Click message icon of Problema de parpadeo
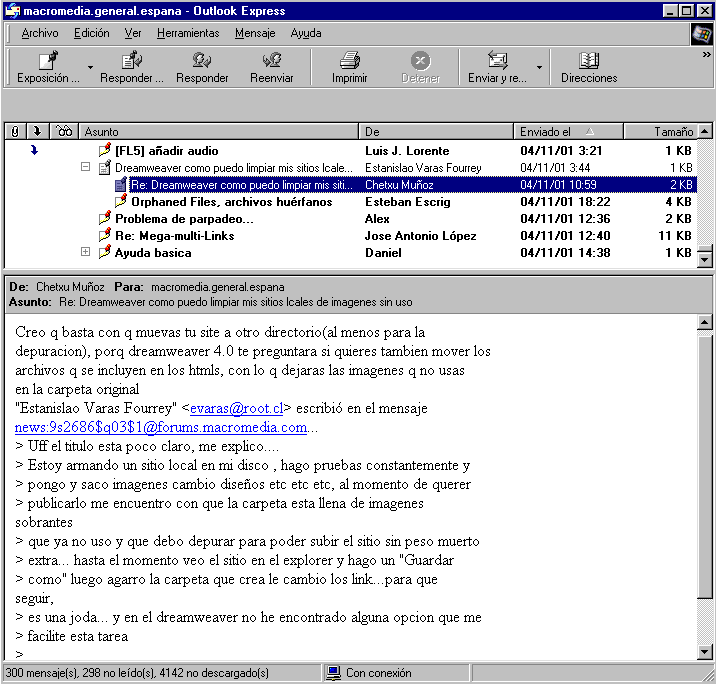 [105, 218]
